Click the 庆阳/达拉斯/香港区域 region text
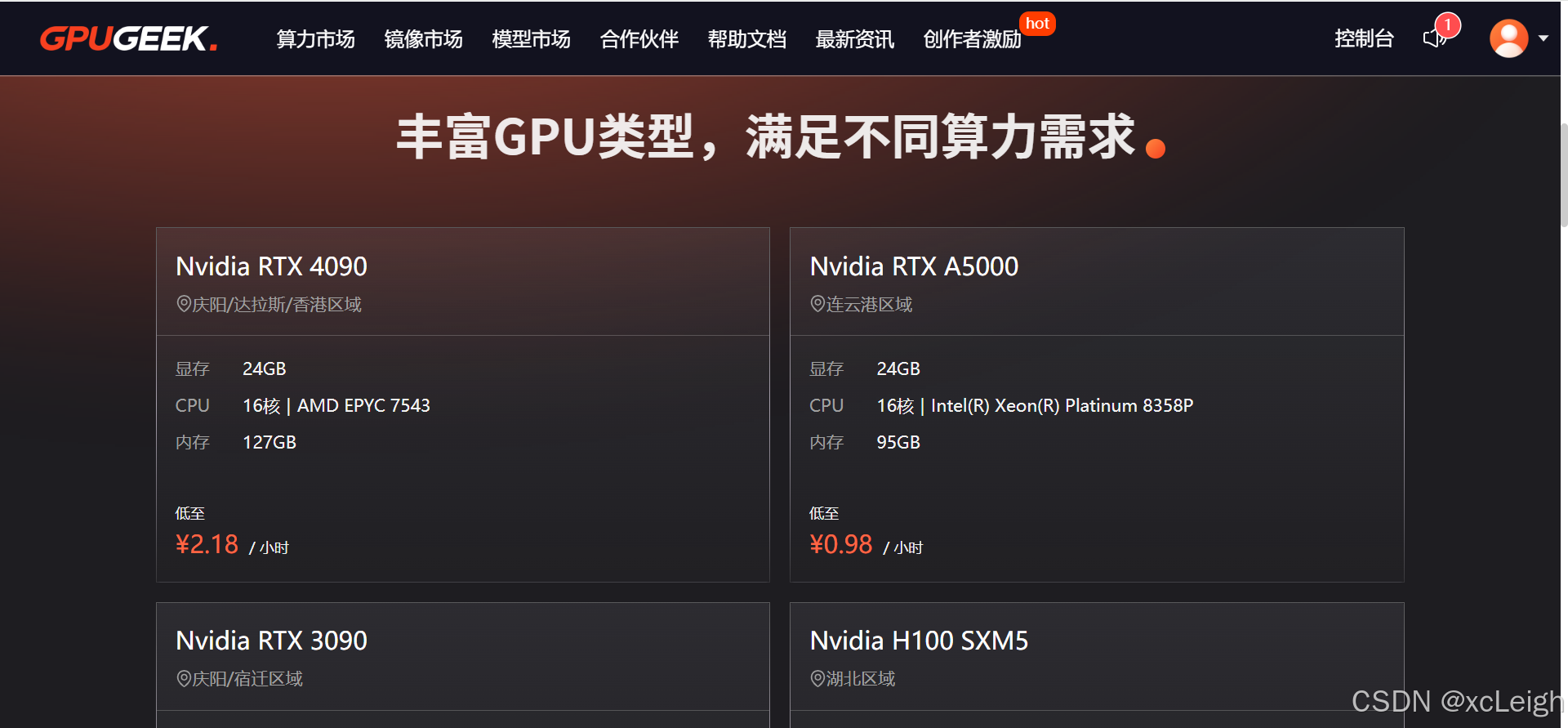 tap(277, 305)
